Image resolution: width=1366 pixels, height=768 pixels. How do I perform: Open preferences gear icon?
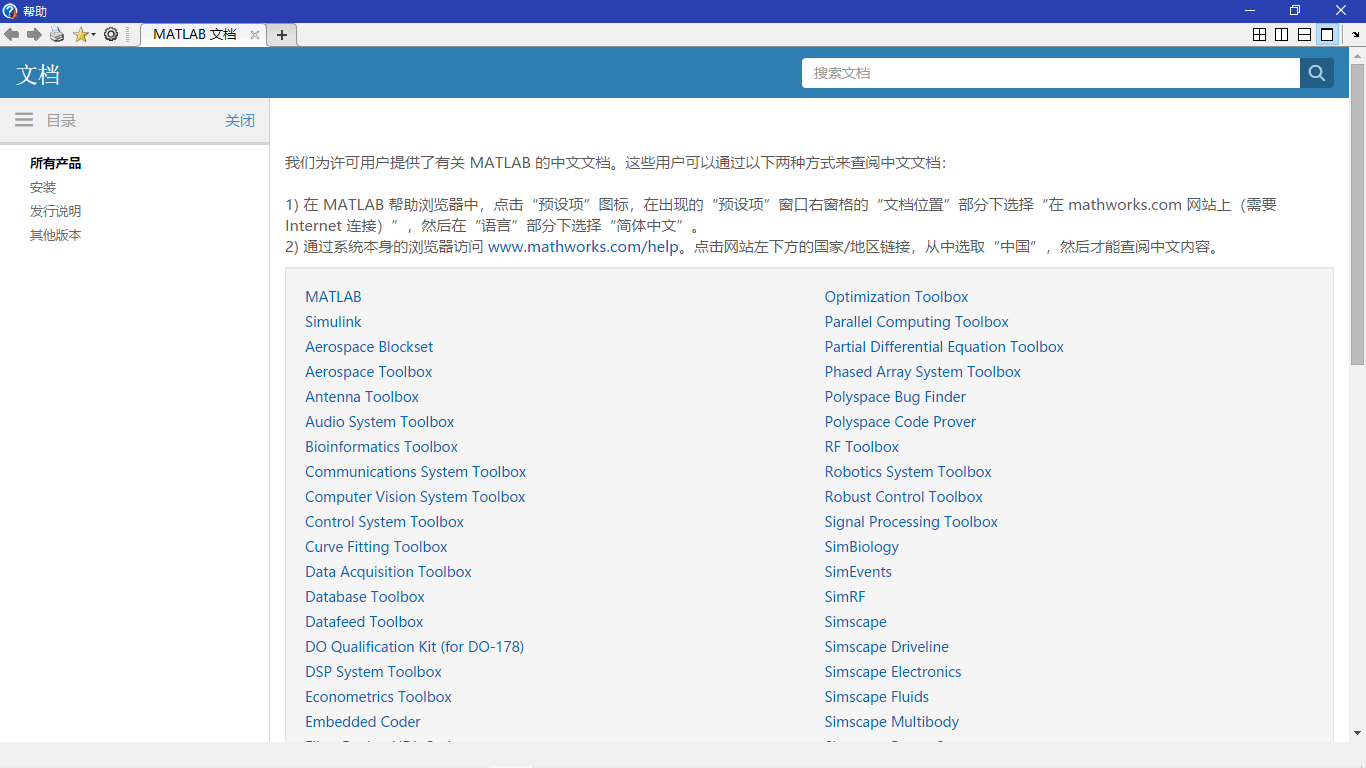111,34
